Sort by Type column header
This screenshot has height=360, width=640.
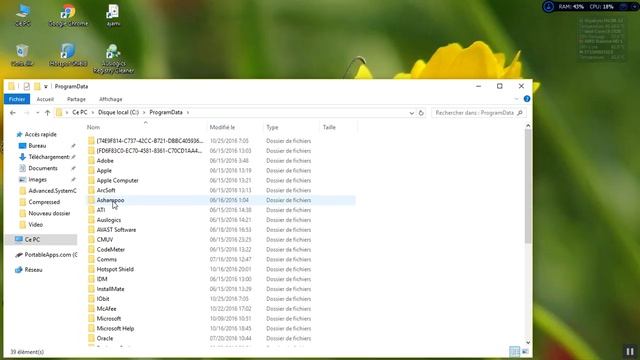pyautogui.click(x=291, y=127)
